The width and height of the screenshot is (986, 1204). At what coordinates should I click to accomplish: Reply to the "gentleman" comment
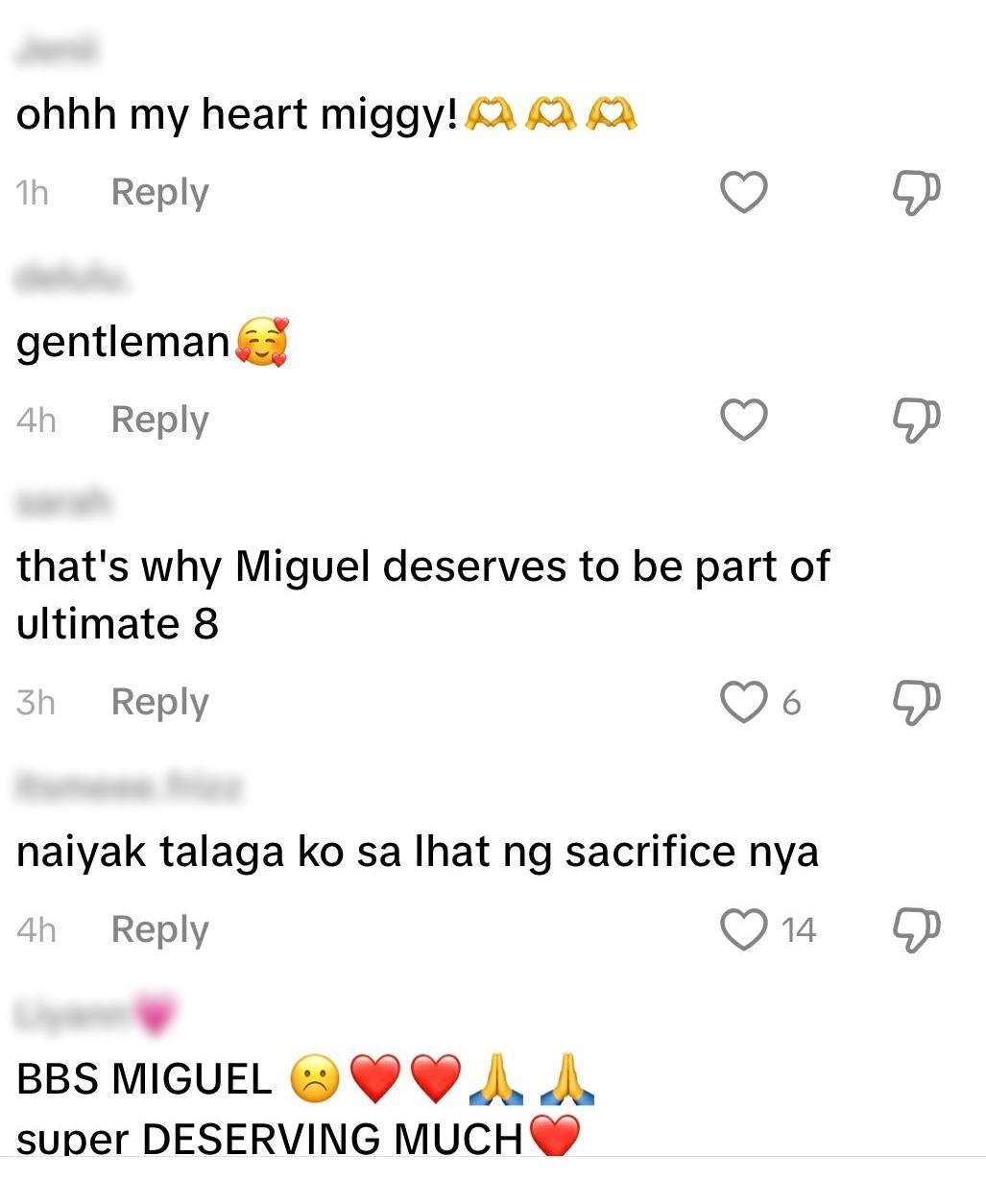coord(159,421)
